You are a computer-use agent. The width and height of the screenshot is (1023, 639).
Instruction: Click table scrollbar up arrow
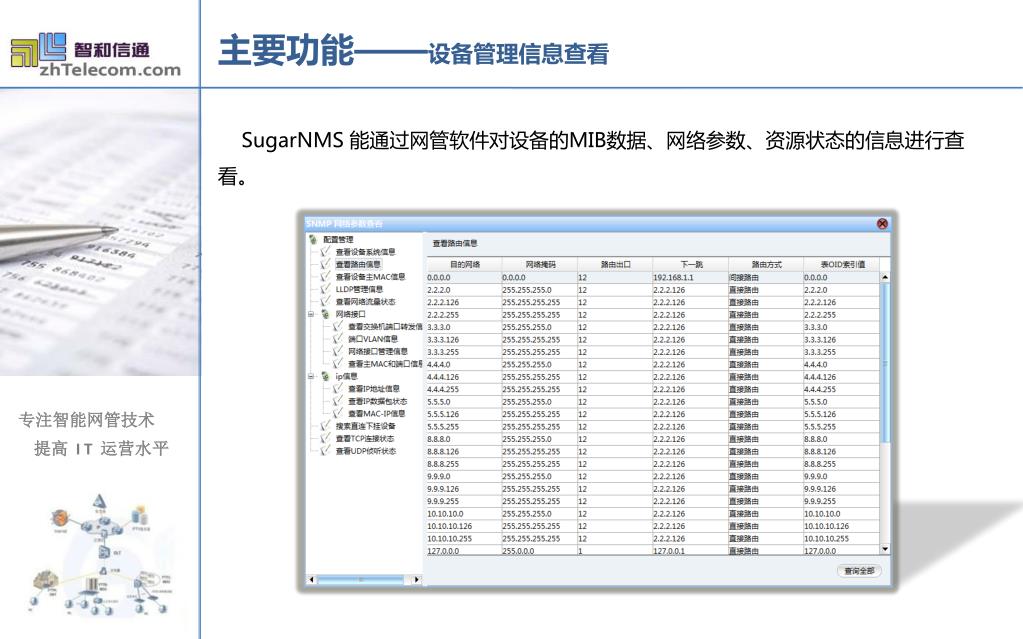click(x=885, y=277)
